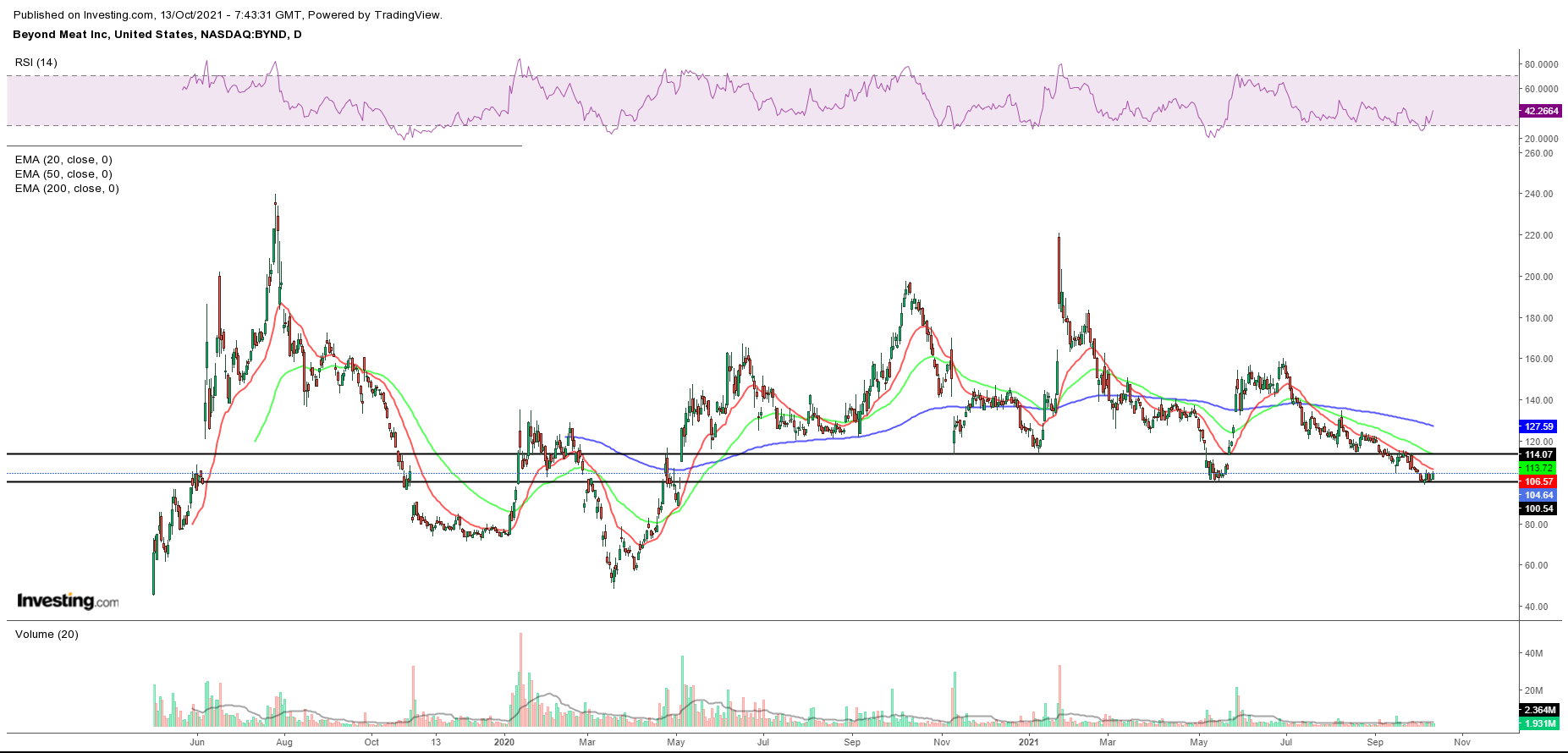The image size is (1568, 753).
Task: Click the 200.00 price axis label
Action: point(1538,277)
